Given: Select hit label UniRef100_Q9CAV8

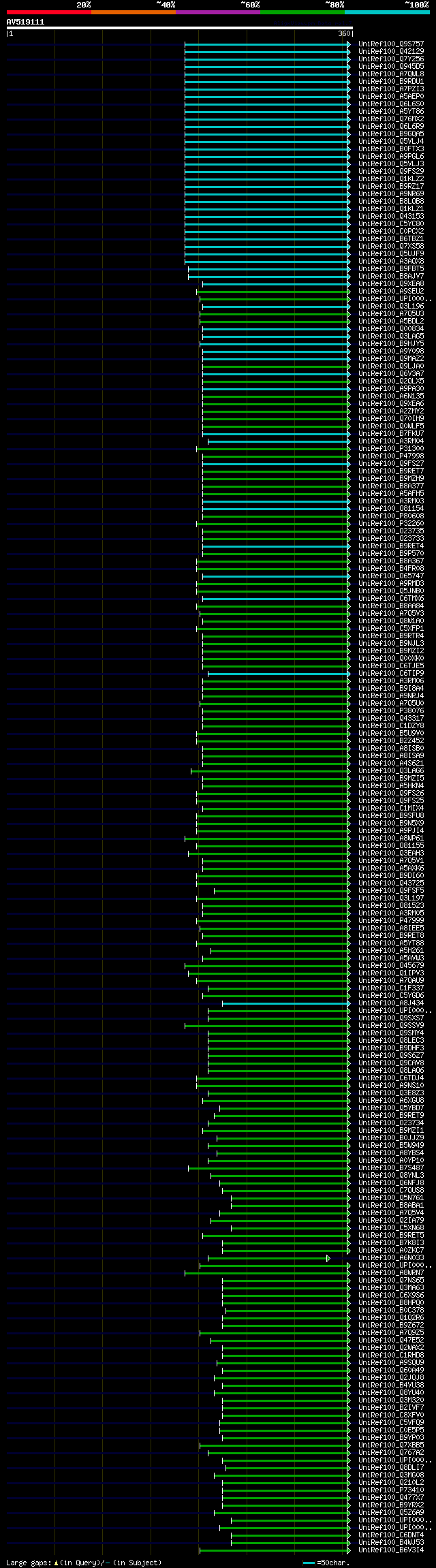Looking at the screenshot, I should pos(391,1063).
